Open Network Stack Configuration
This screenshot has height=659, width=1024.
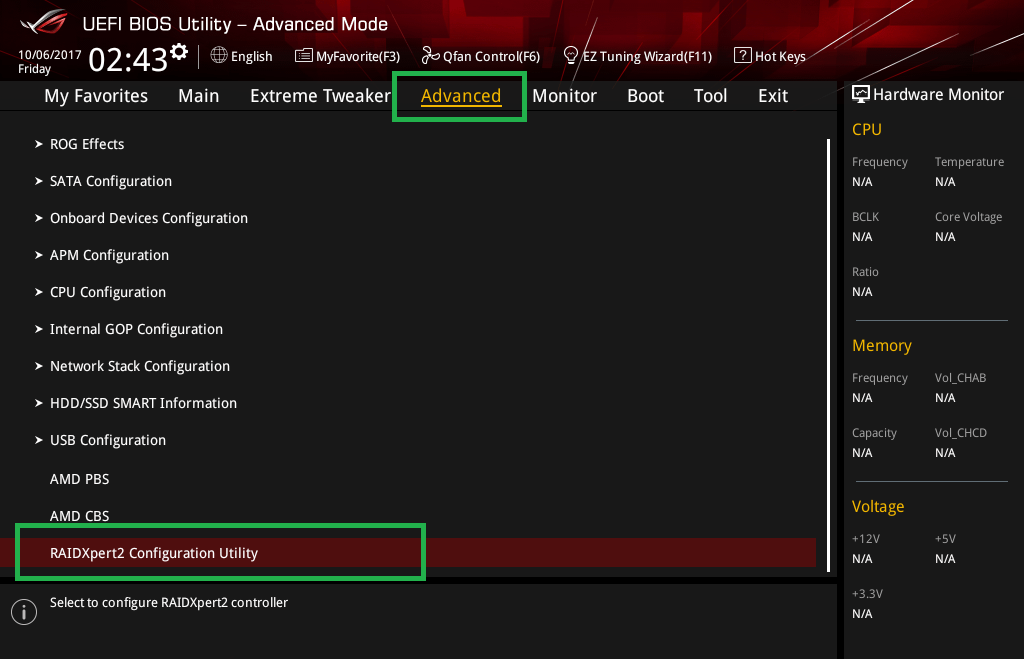[140, 366]
